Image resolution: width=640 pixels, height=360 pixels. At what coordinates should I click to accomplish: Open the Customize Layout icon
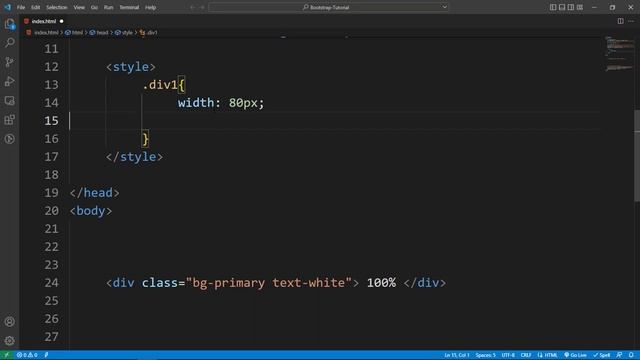pyautogui.click(x=580, y=7)
